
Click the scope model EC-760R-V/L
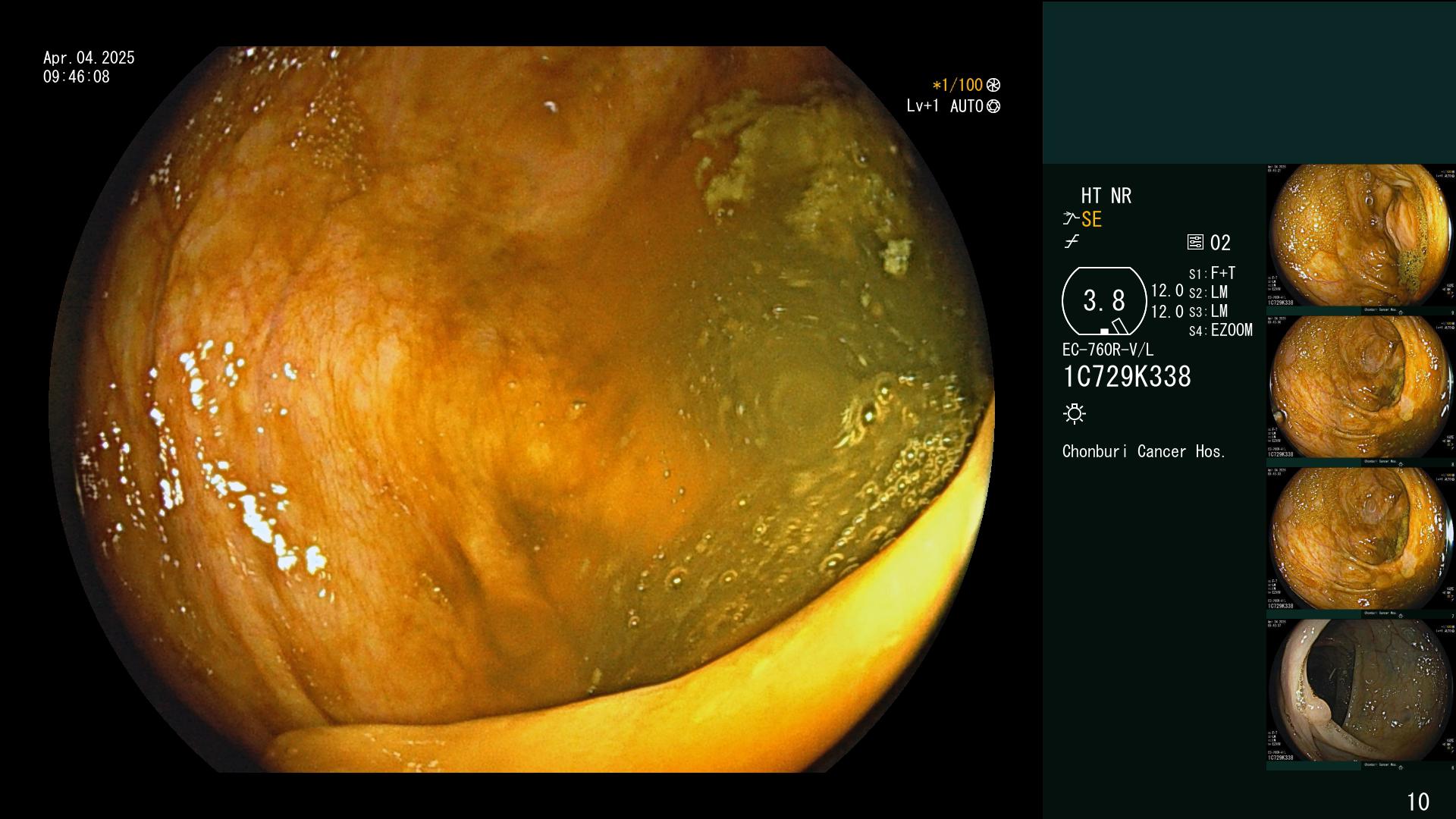(x=1108, y=350)
